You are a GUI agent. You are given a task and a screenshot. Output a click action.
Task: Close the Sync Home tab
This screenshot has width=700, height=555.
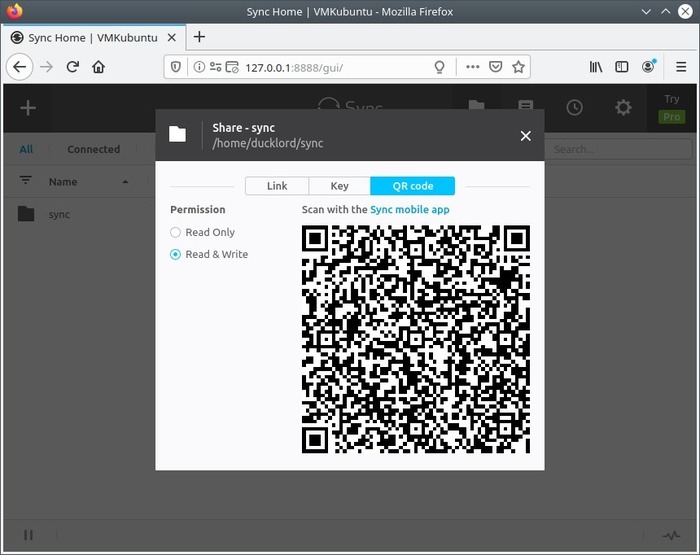click(x=171, y=38)
